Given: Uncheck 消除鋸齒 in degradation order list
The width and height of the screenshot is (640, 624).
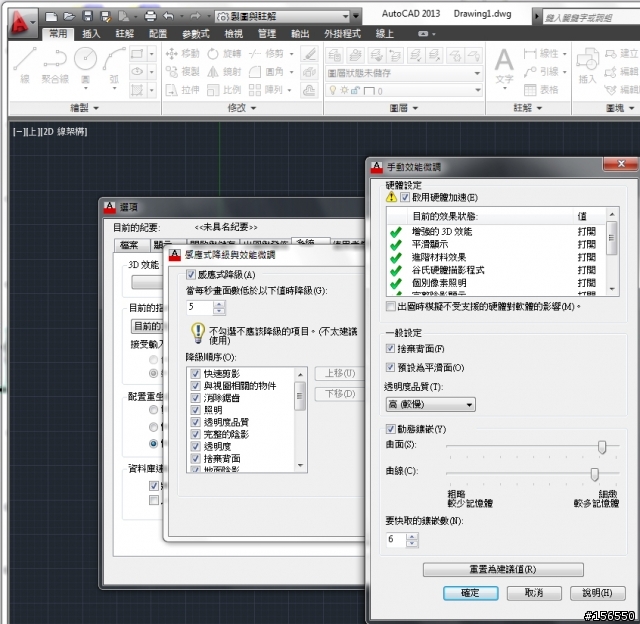Looking at the screenshot, I should (195, 398).
